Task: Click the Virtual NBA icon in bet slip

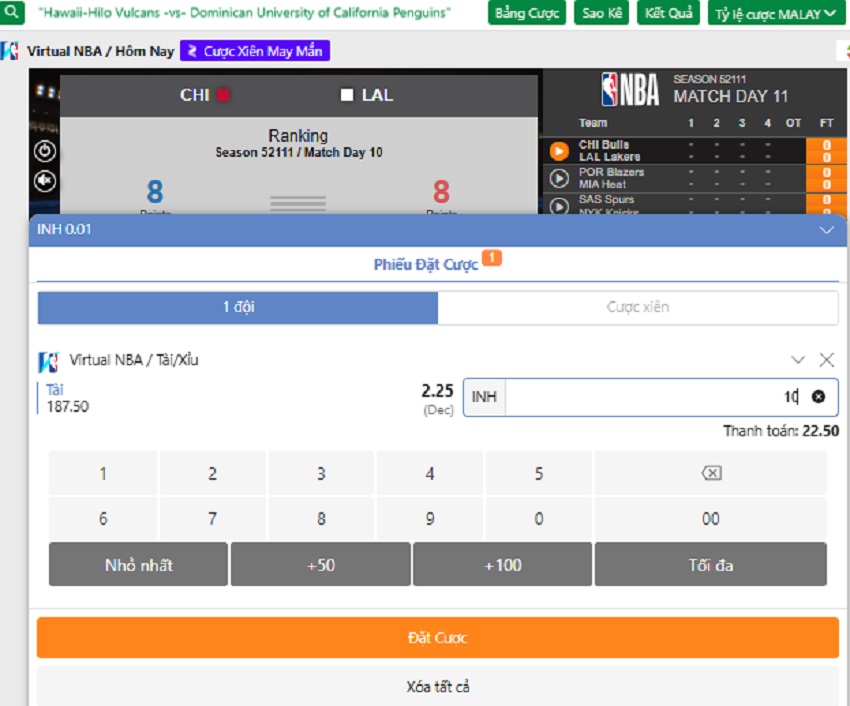Action: click(48, 361)
